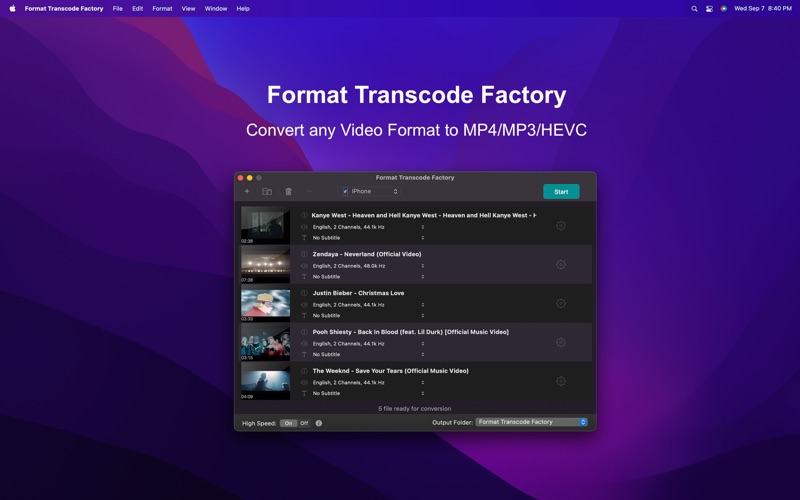Turn High Speed Off
Screen dimensions: 800x500
click(304, 423)
